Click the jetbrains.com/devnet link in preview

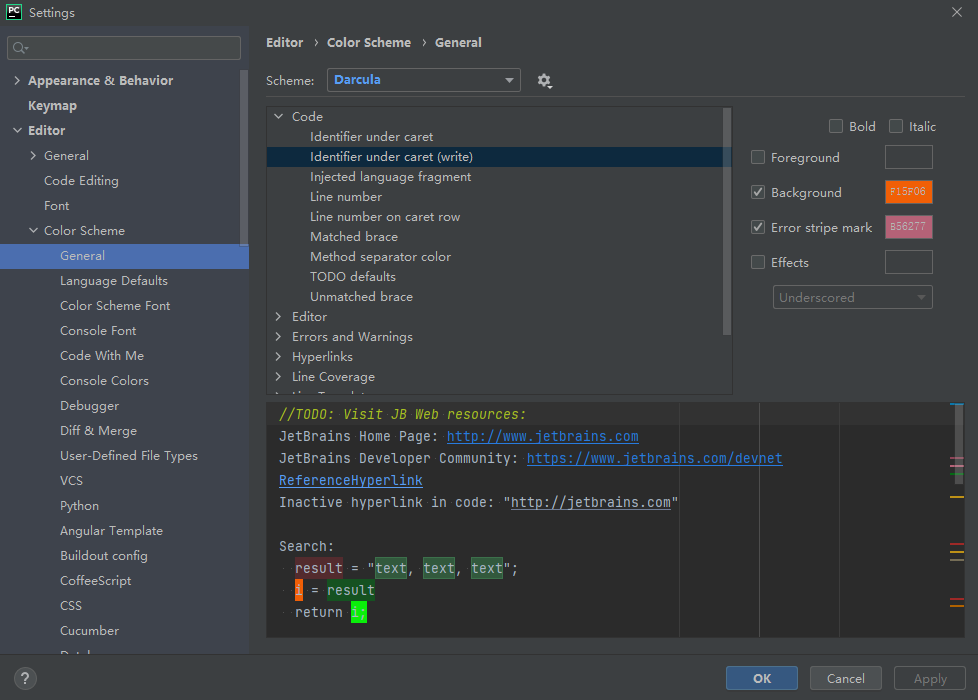(654, 458)
